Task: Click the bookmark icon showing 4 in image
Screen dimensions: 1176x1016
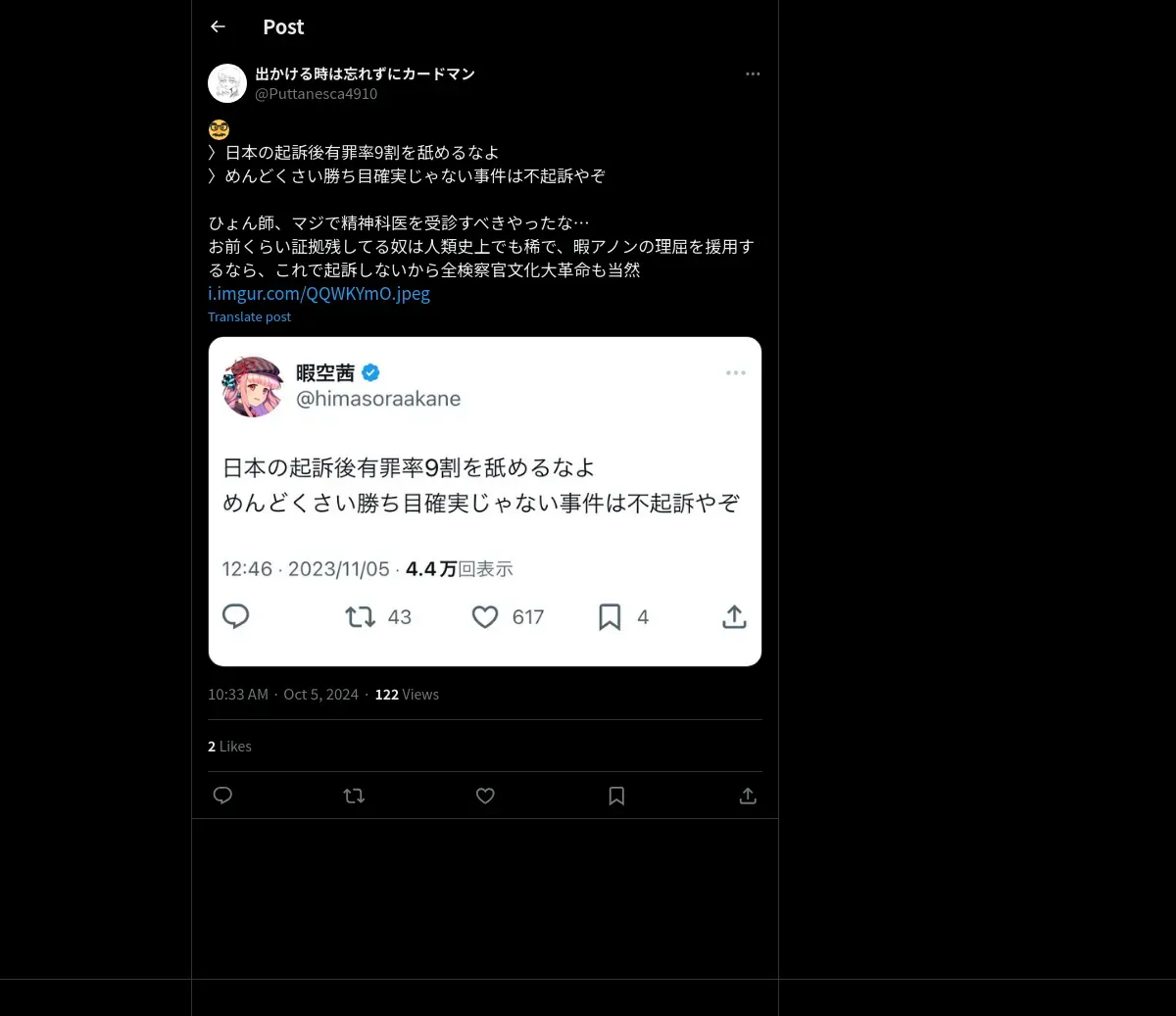Action: coord(610,616)
